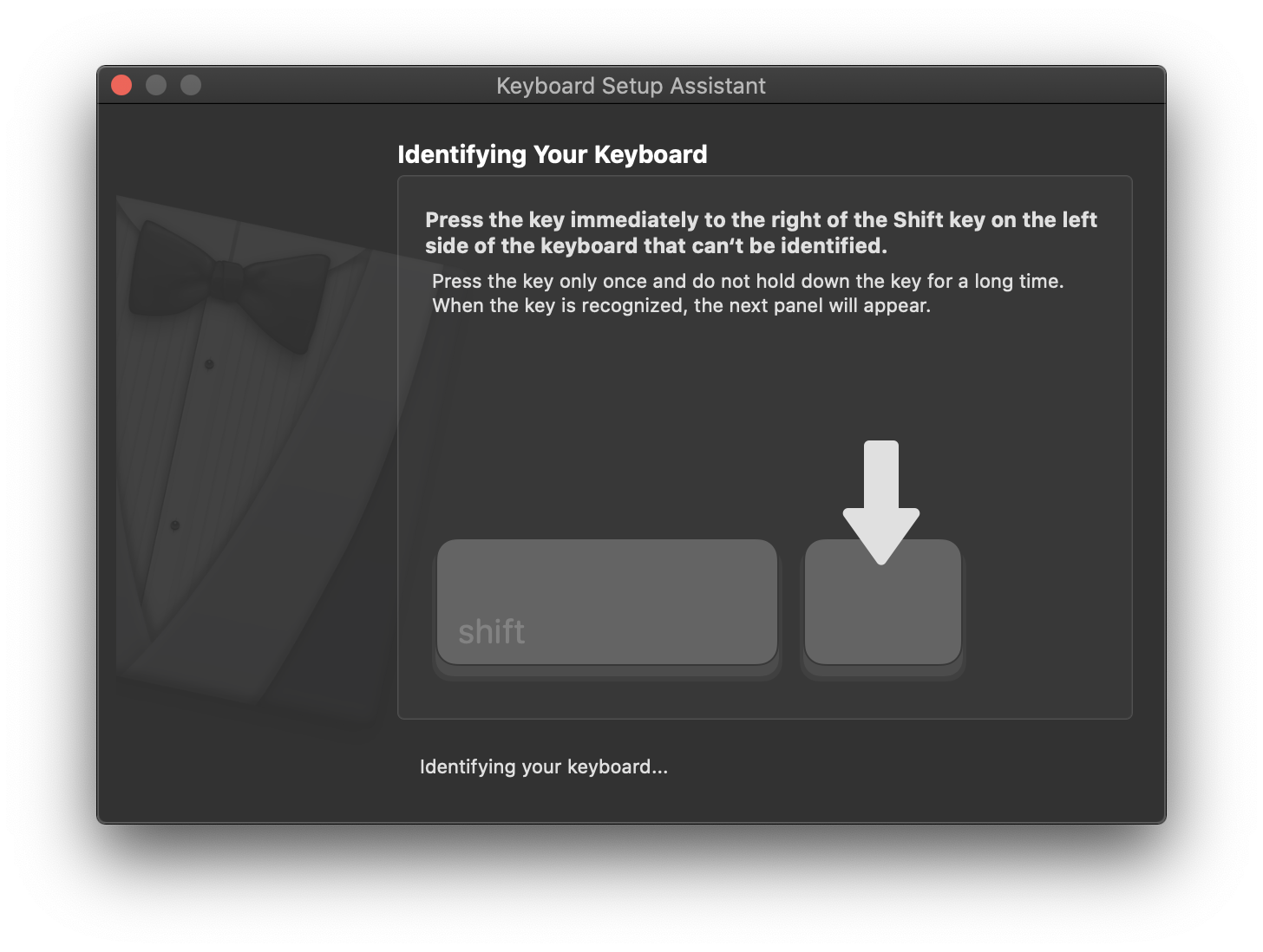Click the grayed-out minimize window button
The width and height of the screenshot is (1263, 952).
(x=156, y=85)
